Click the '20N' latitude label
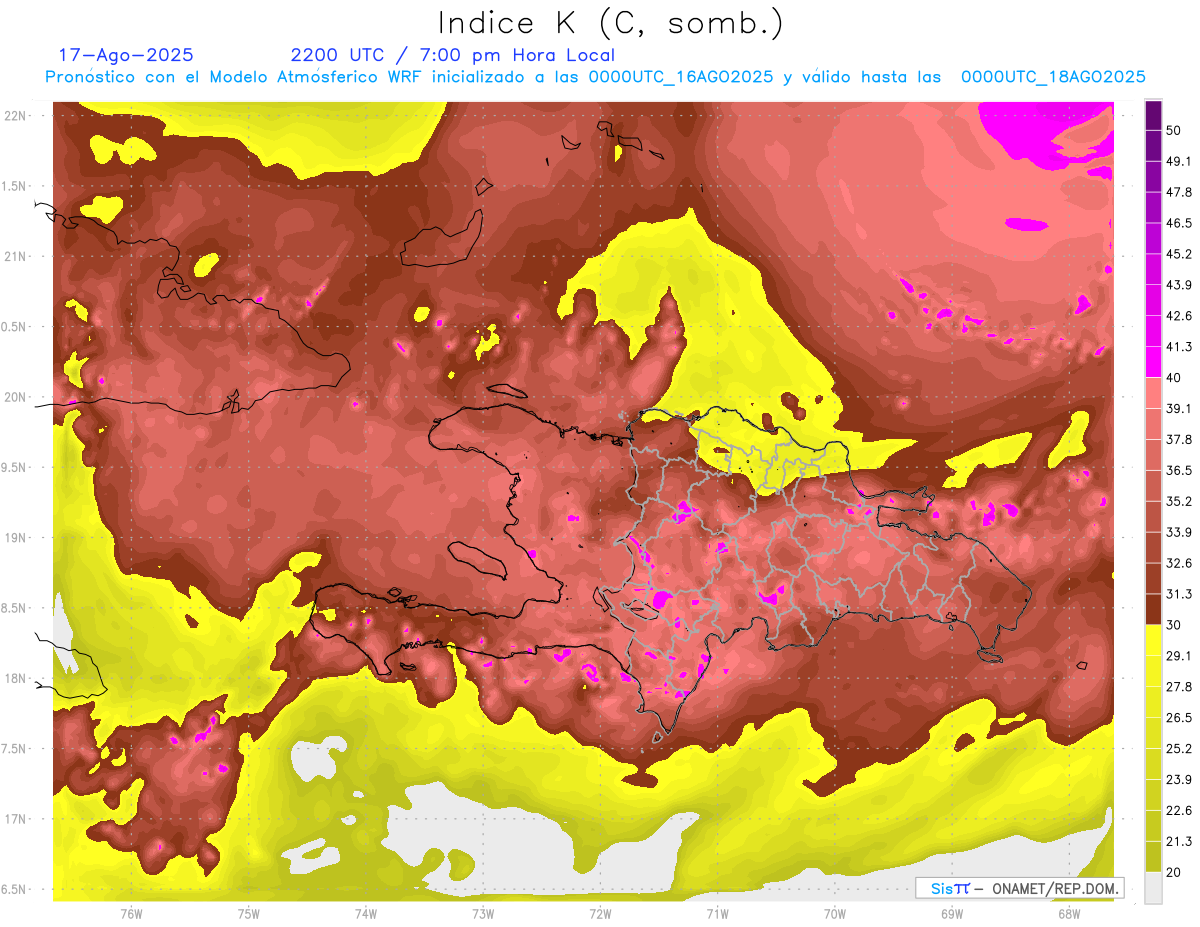The width and height of the screenshot is (1200, 927). pyautogui.click(x=17, y=397)
